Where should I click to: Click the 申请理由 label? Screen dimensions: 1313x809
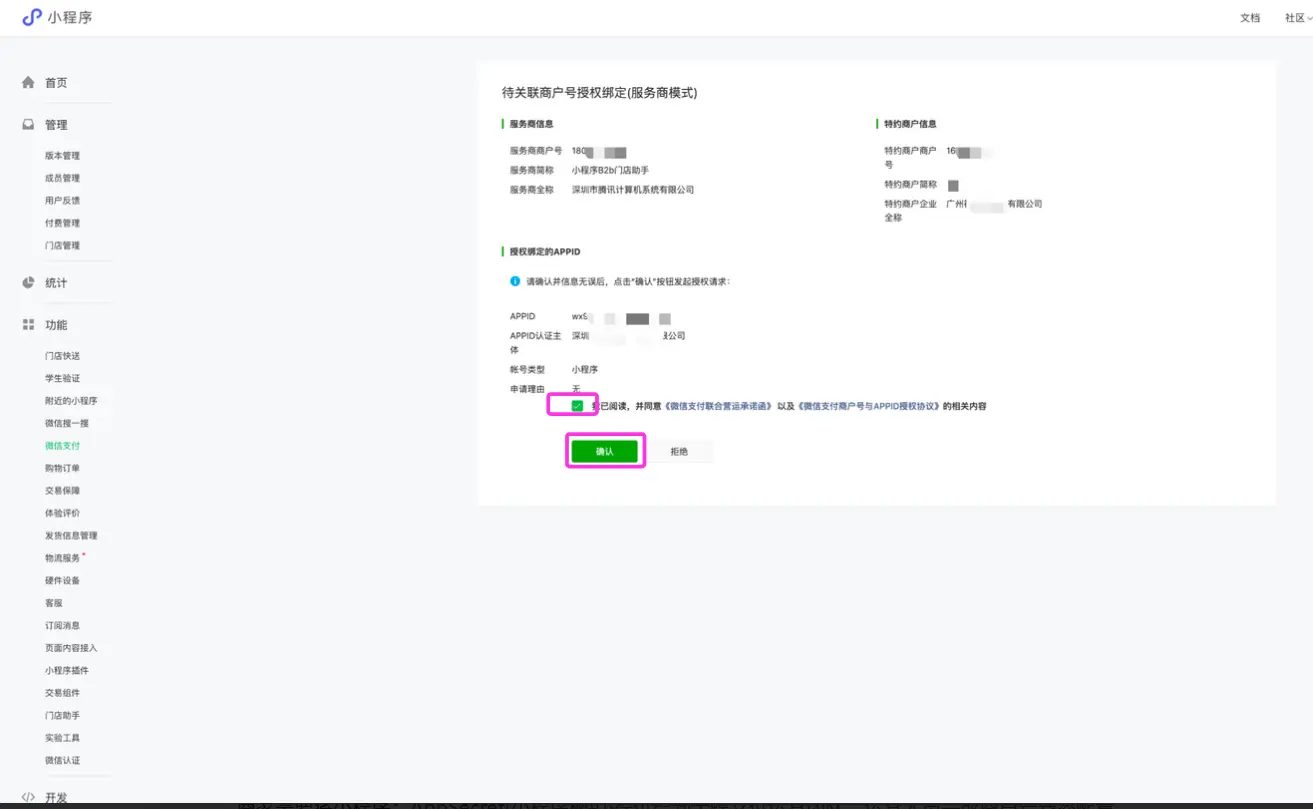(527, 390)
